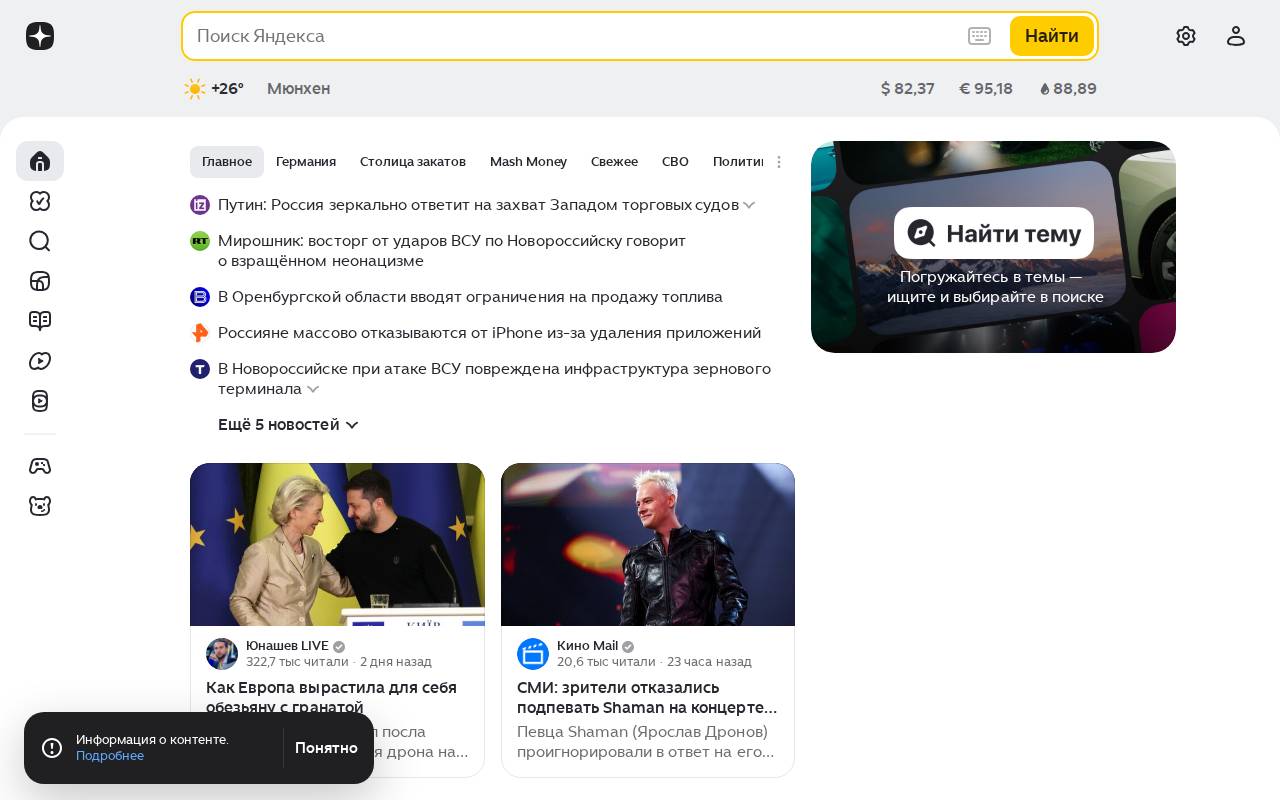
Task: Click the +26° temperature reading
Action: coord(227,89)
